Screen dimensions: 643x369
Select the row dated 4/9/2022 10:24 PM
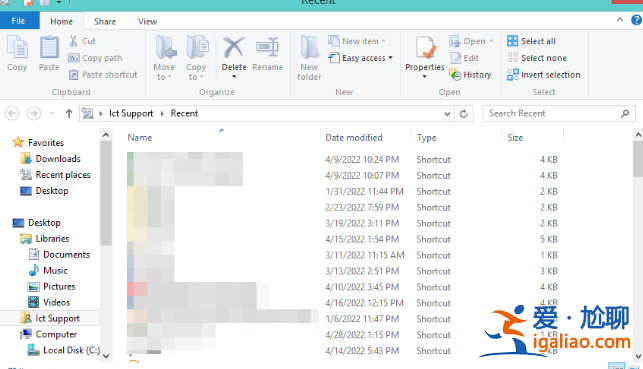tap(342, 159)
